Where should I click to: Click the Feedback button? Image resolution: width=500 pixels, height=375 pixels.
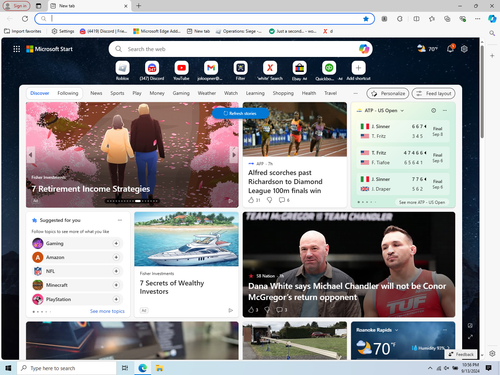click(x=462, y=354)
